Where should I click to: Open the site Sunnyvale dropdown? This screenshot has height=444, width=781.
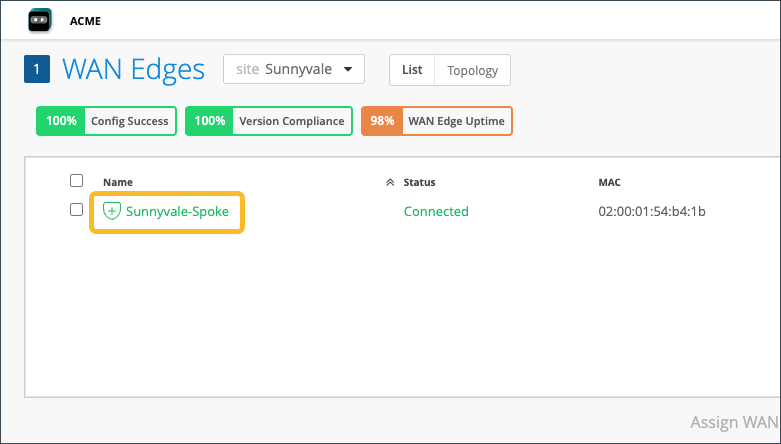tap(293, 69)
